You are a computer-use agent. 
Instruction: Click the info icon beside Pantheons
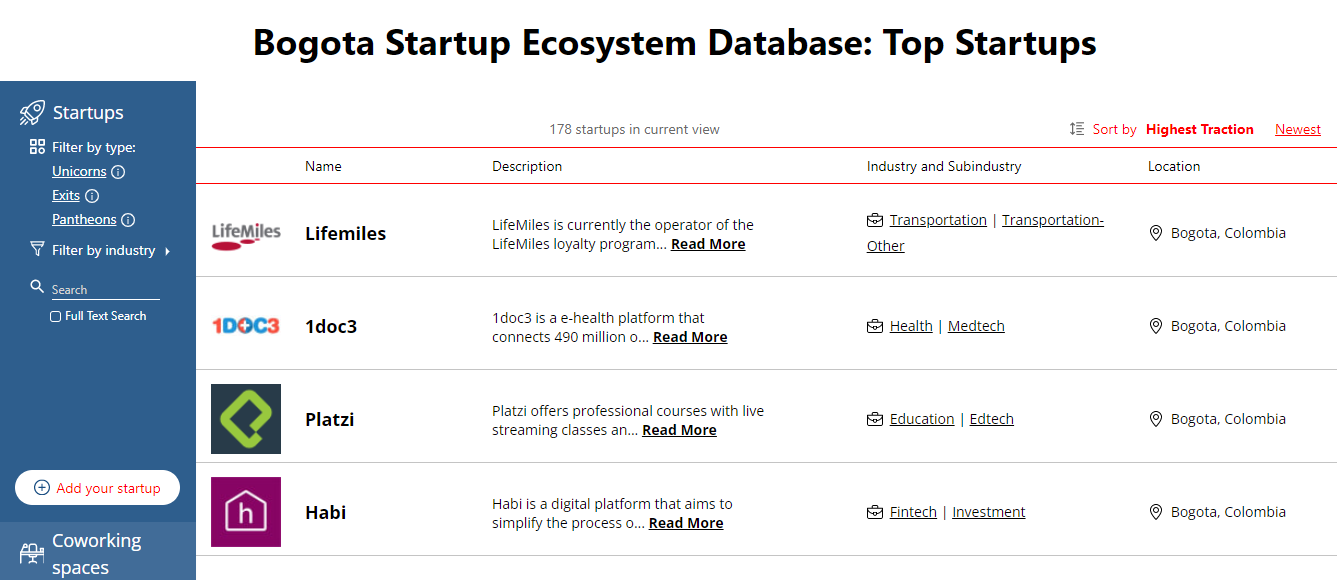click(x=128, y=220)
